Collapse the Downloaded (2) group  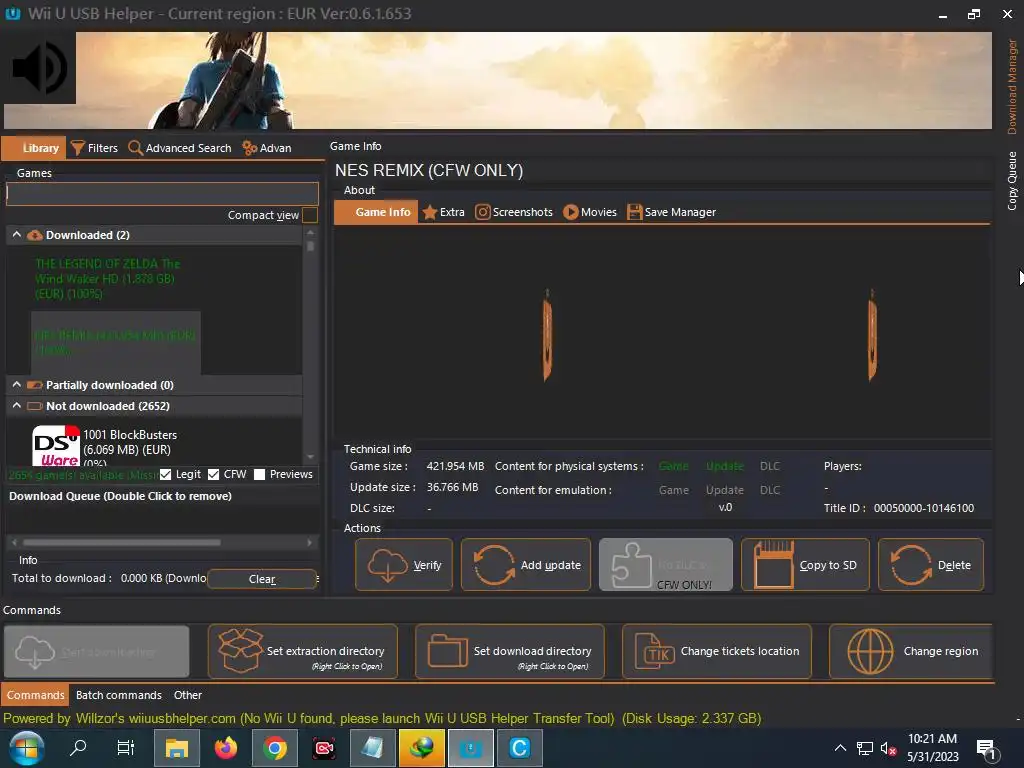coord(17,234)
